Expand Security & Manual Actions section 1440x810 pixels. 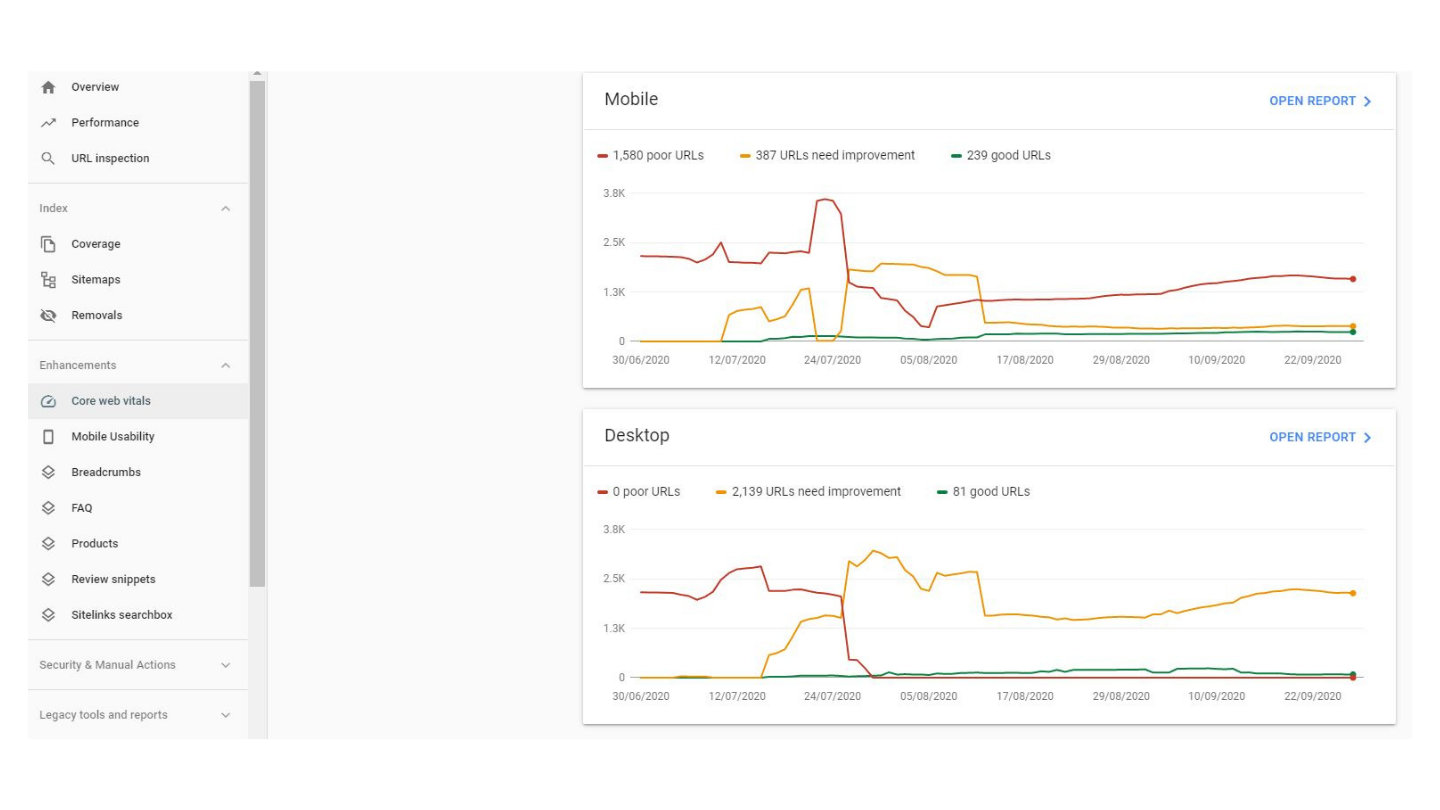click(x=225, y=665)
